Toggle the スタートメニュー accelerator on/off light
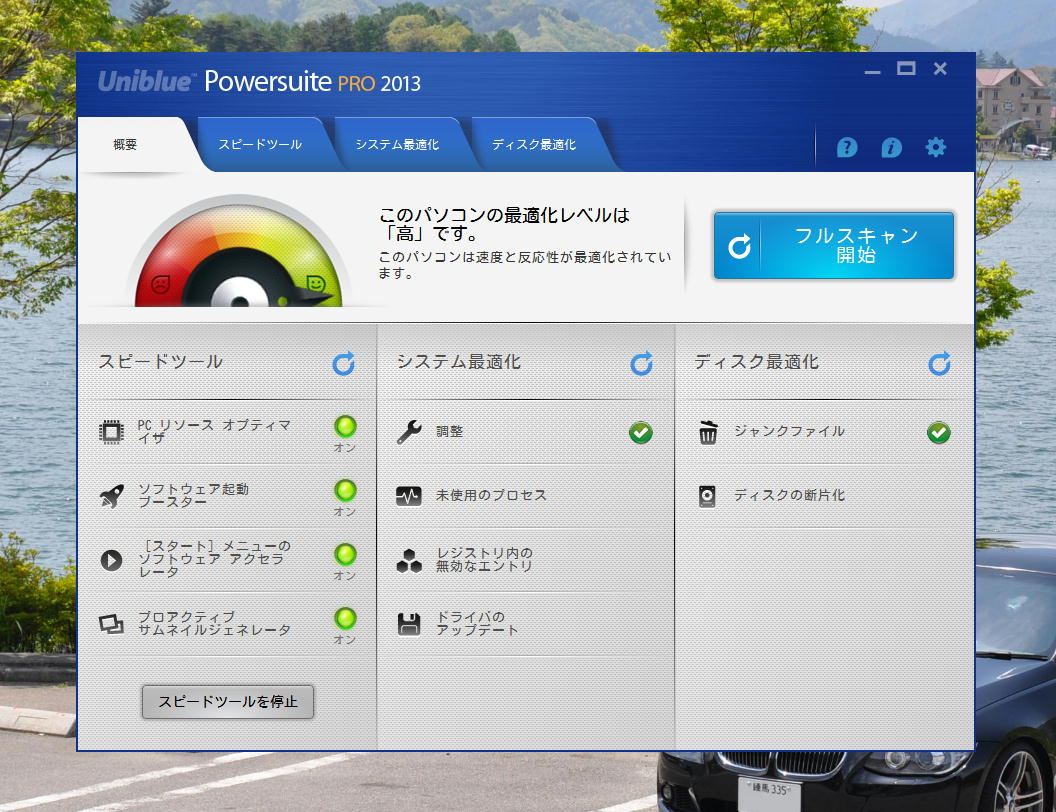This screenshot has width=1056, height=812. coord(345,554)
